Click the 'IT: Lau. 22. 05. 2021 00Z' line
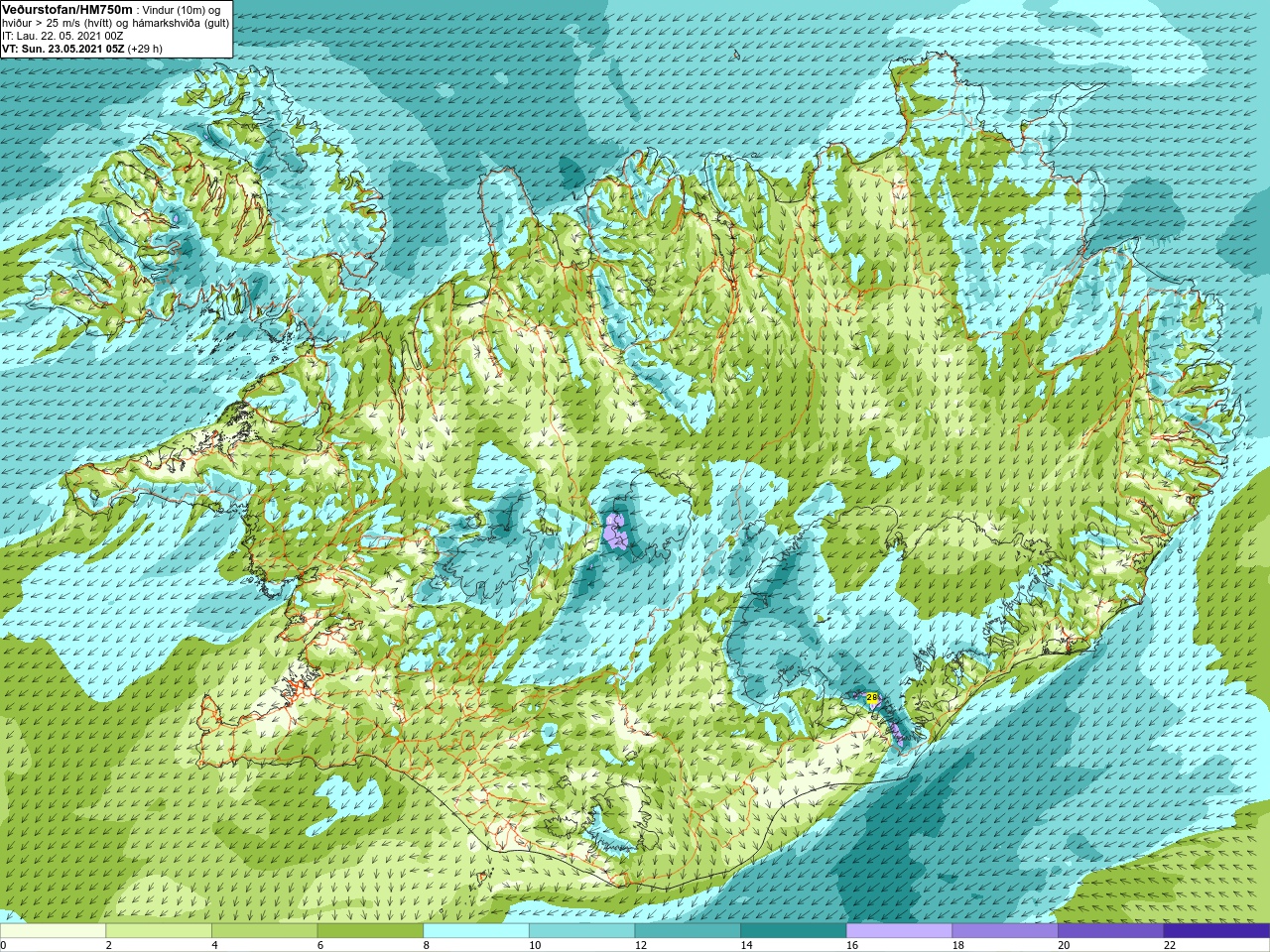Screen dimensions: 1270x952 [63, 36]
